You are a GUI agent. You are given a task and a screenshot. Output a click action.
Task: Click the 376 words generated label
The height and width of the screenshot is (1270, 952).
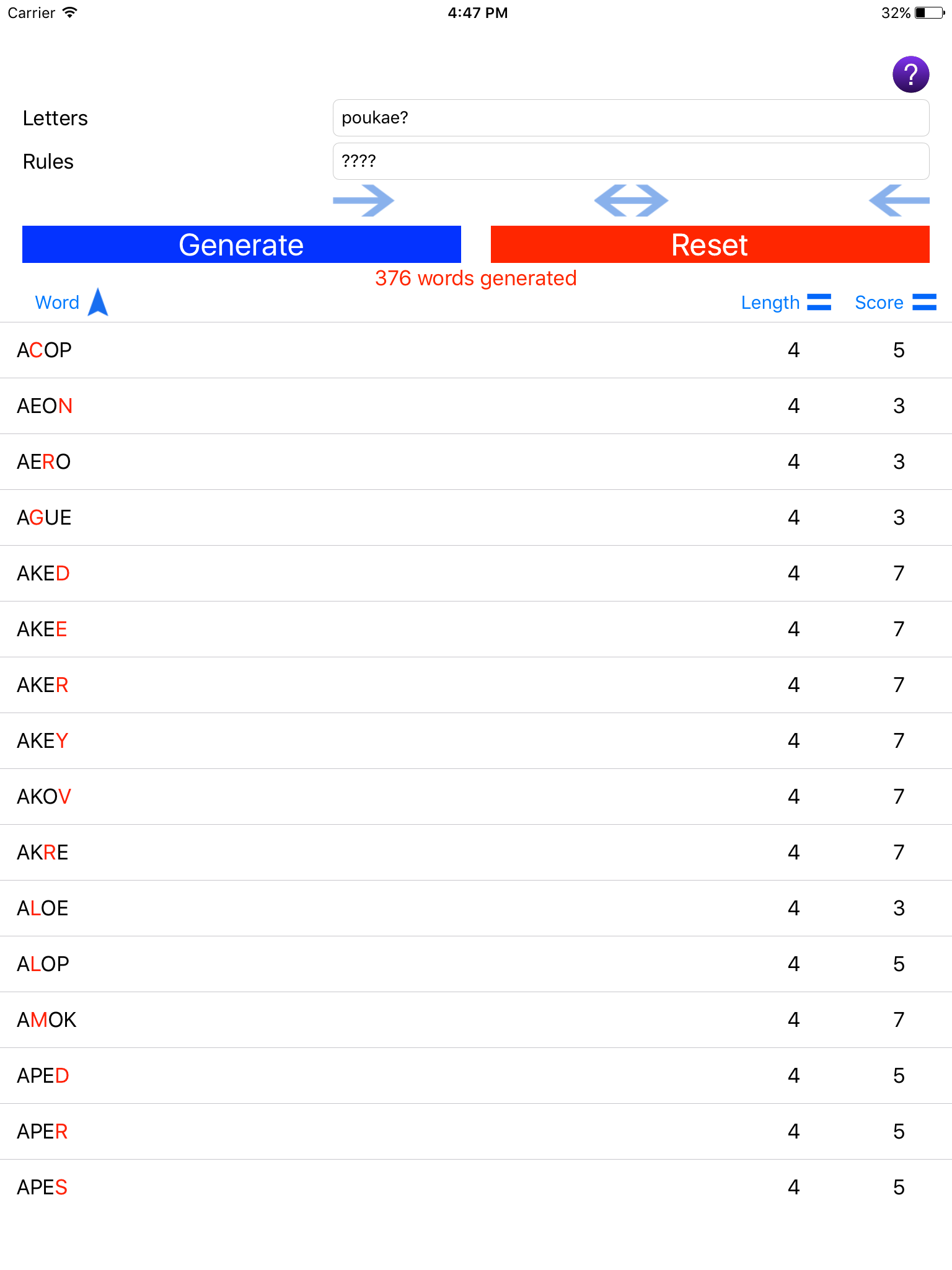tap(476, 278)
